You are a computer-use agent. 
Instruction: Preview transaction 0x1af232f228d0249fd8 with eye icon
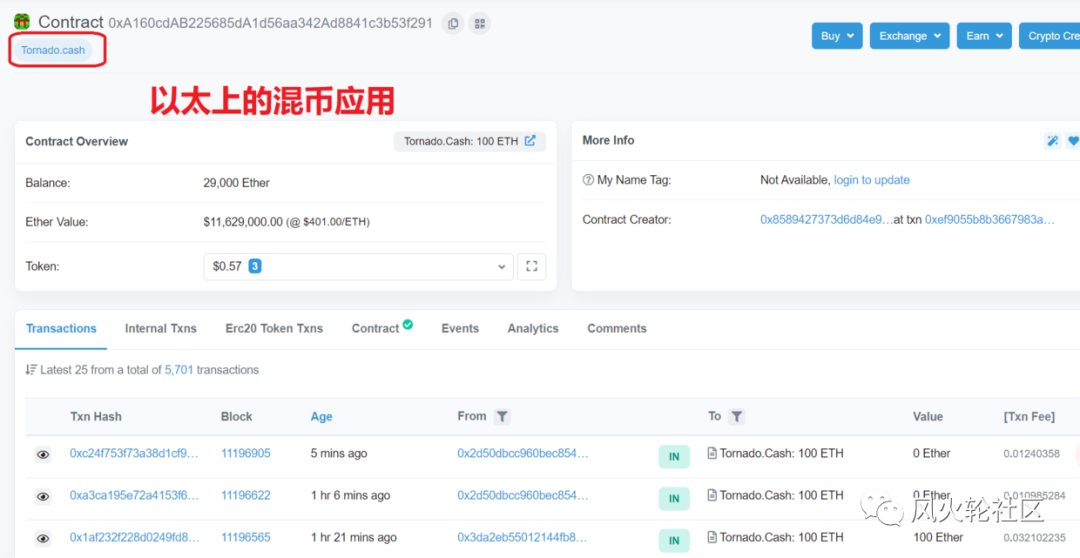43,538
